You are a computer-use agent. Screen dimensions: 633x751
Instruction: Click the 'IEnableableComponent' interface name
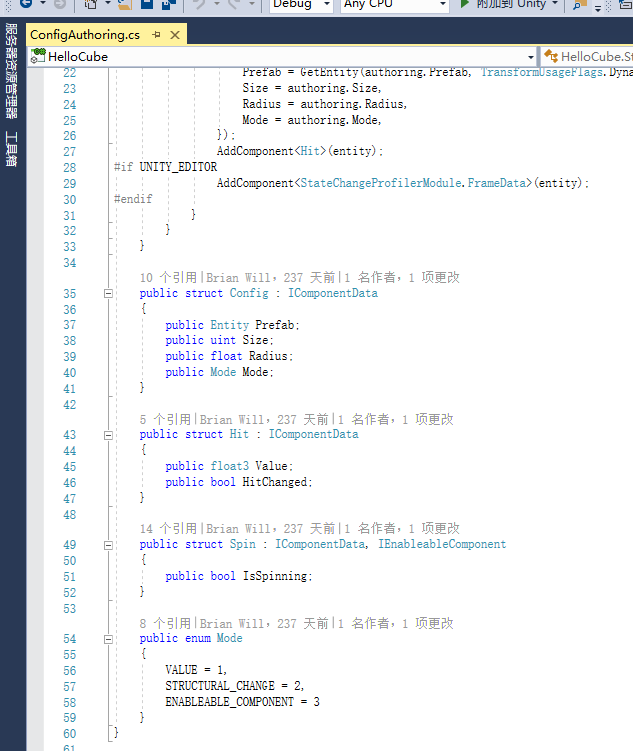[x=442, y=544]
